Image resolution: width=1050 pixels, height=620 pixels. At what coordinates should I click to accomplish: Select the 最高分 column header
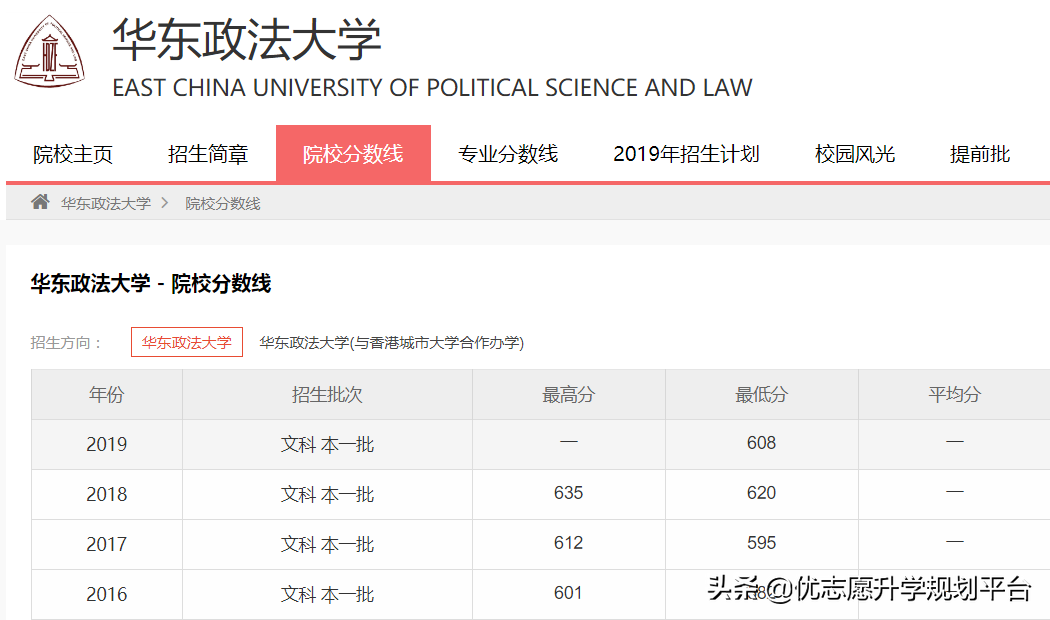click(x=568, y=394)
